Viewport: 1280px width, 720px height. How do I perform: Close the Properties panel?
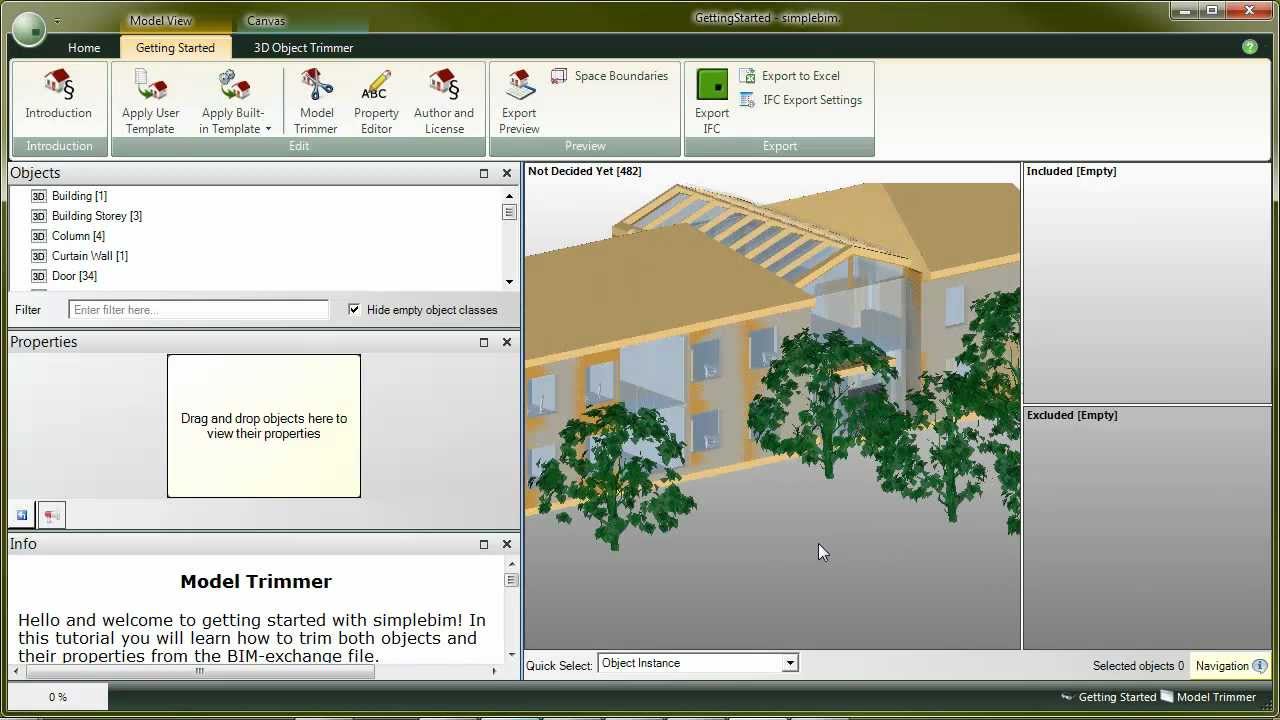(x=507, y=342)
